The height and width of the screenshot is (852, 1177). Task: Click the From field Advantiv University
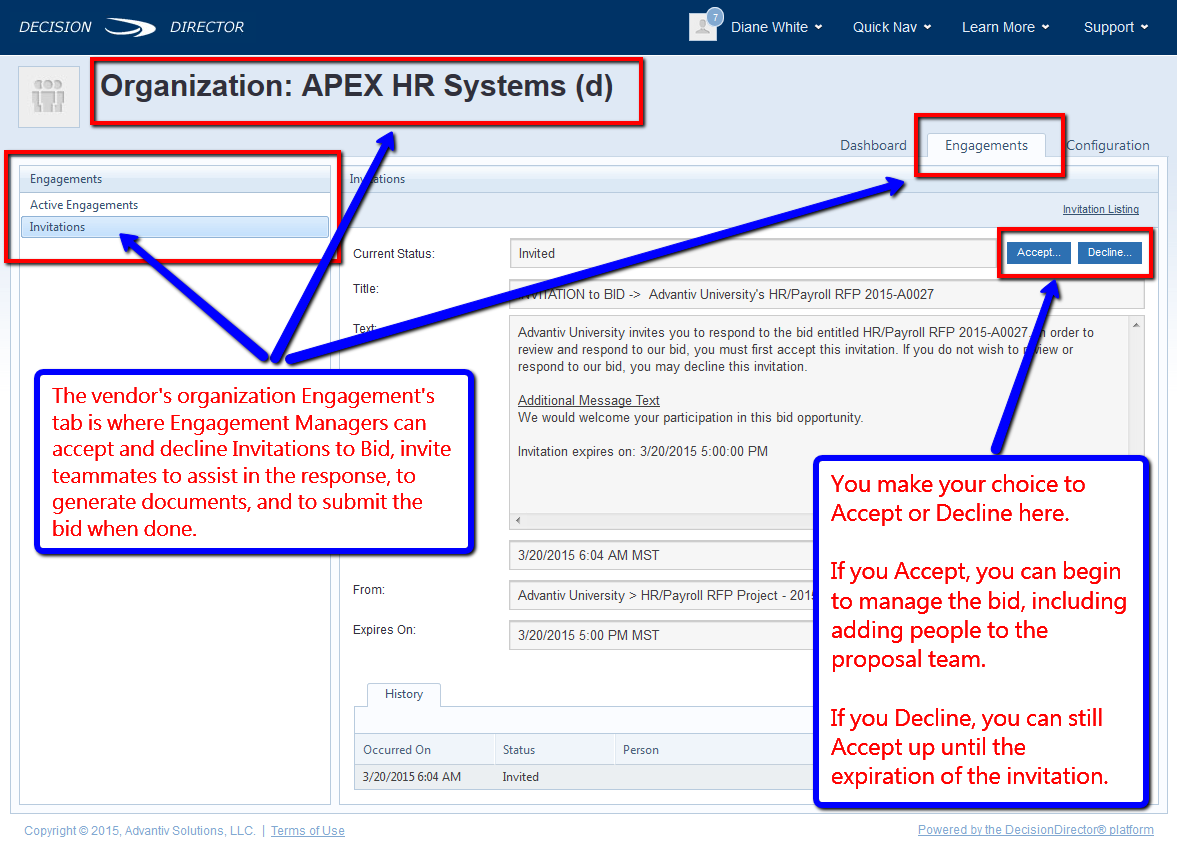(x=661, y=595)
